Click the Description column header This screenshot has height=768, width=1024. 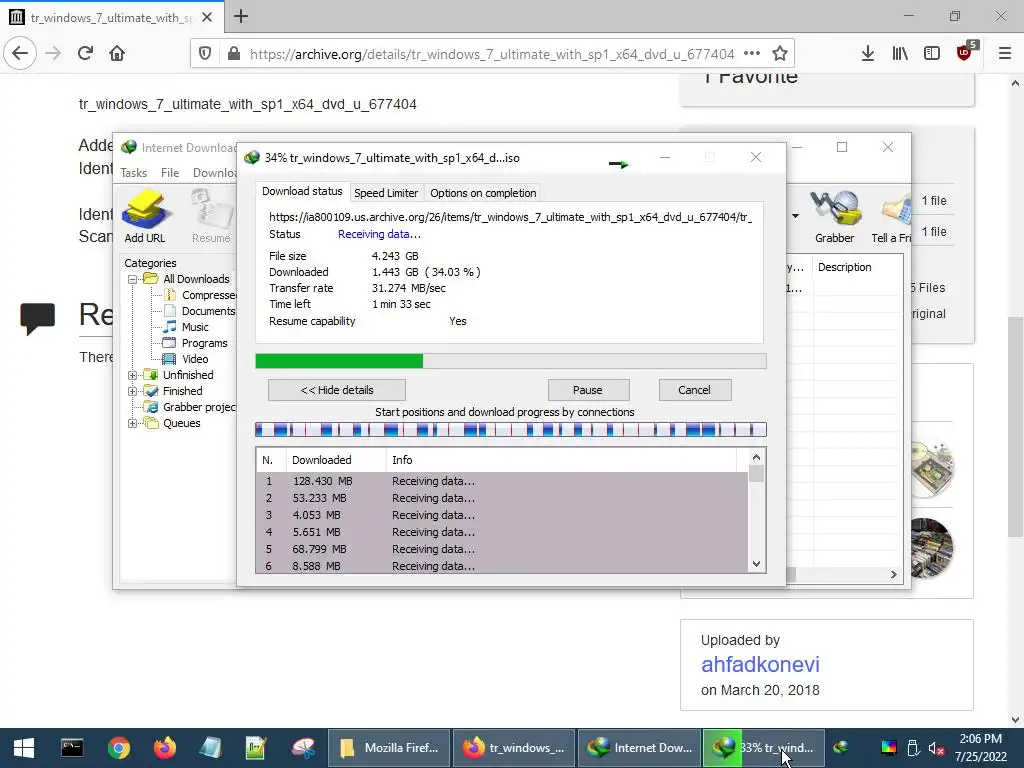pos(857,267)
